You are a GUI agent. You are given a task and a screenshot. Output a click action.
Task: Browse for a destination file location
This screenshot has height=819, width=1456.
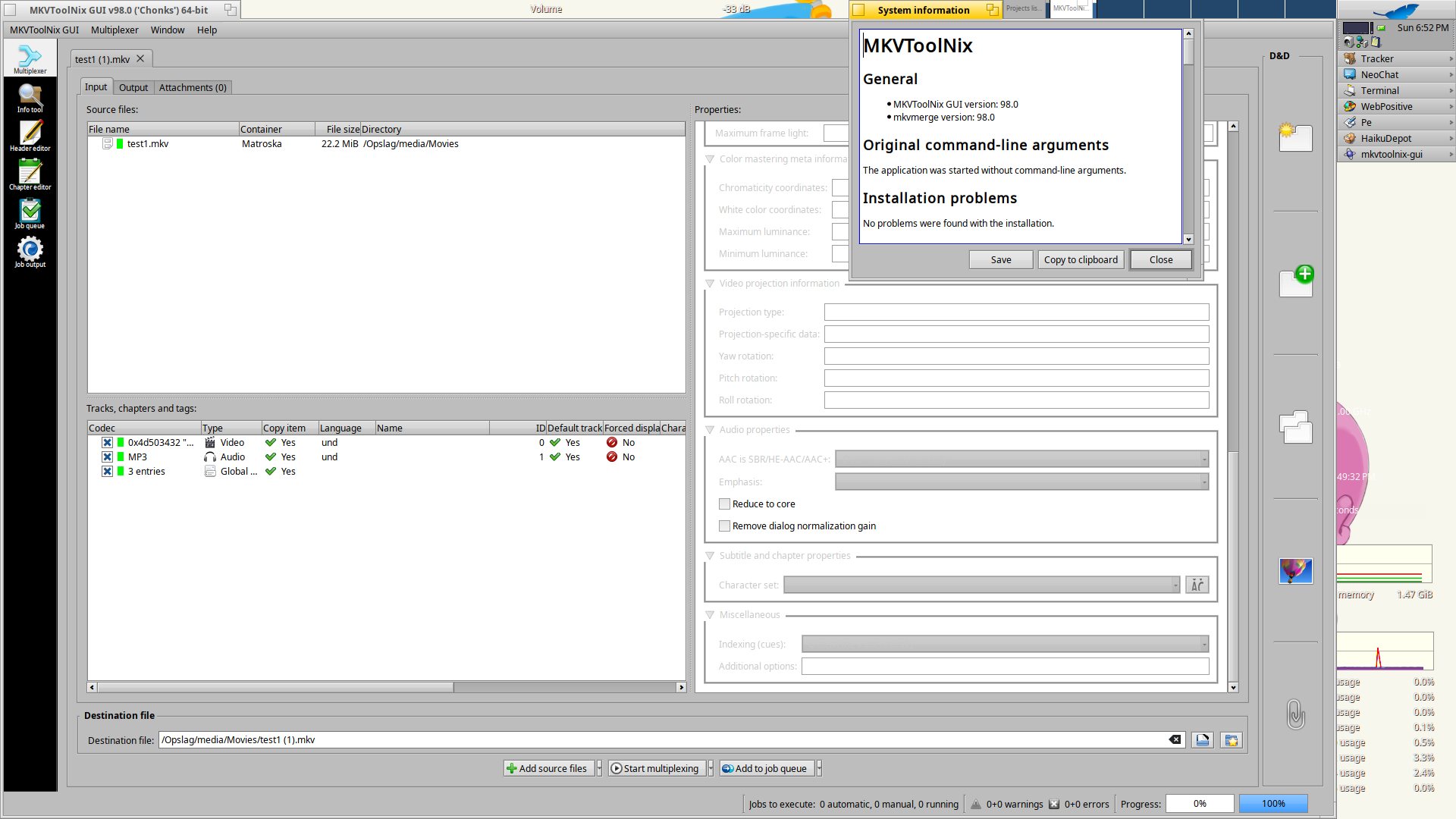coord(1203,740)
